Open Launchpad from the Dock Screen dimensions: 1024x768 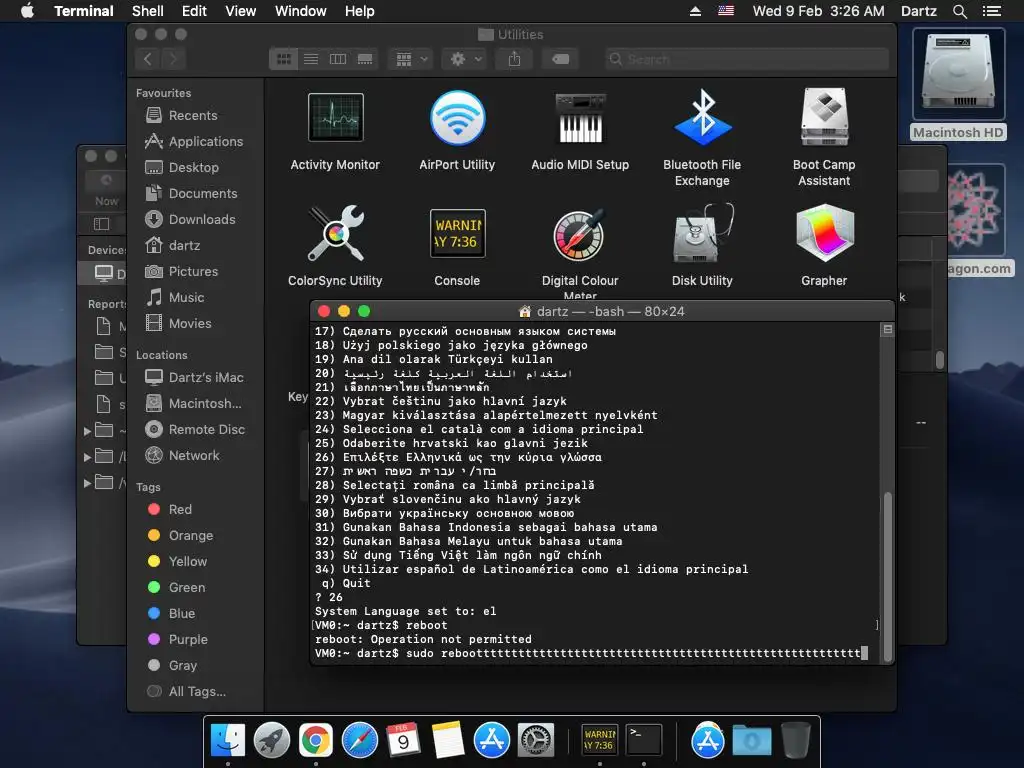(x=272, y=740)
